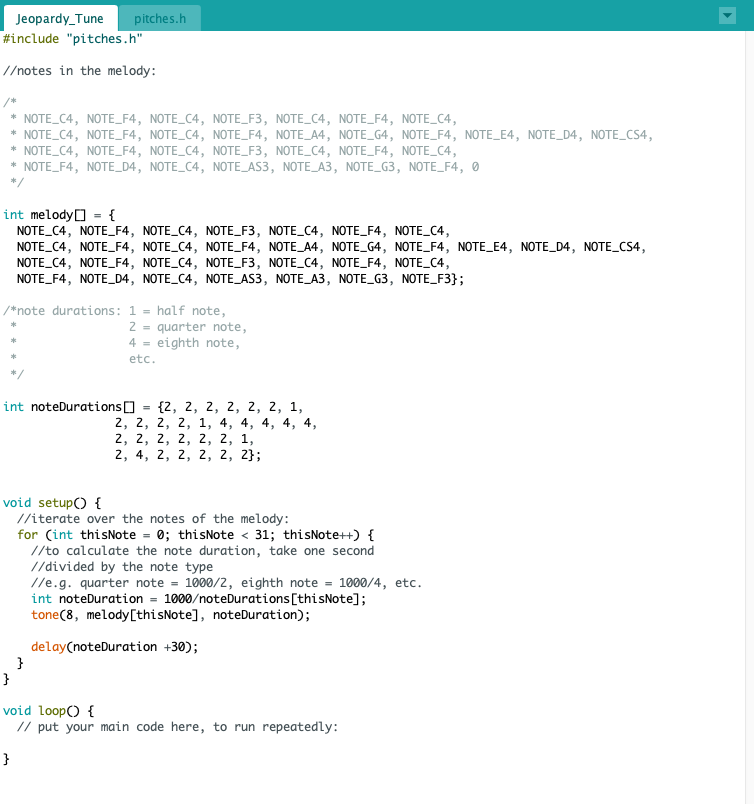
Task: Click "//iterate over the notes" comment
Action: coord(152,518)
